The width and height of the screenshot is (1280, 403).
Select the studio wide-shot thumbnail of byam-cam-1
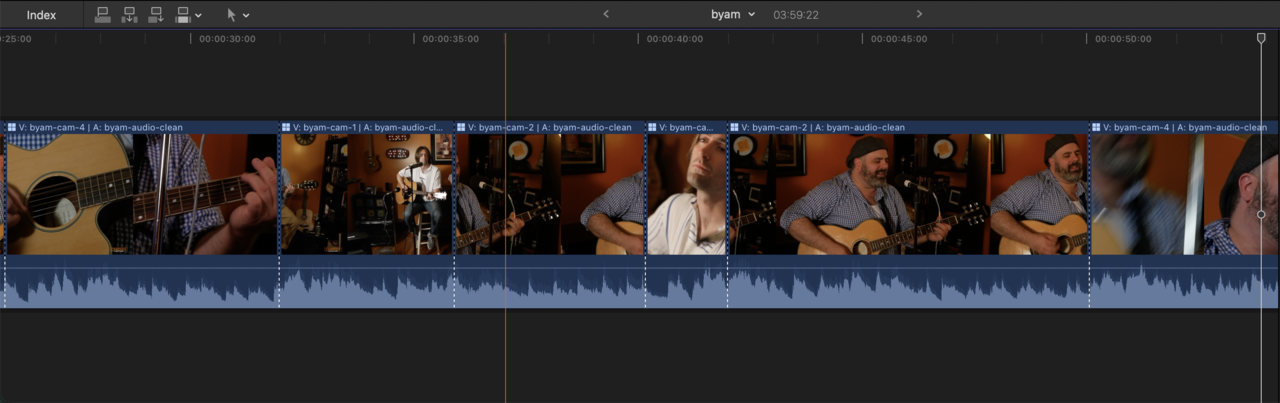click(x=367, y=194)
